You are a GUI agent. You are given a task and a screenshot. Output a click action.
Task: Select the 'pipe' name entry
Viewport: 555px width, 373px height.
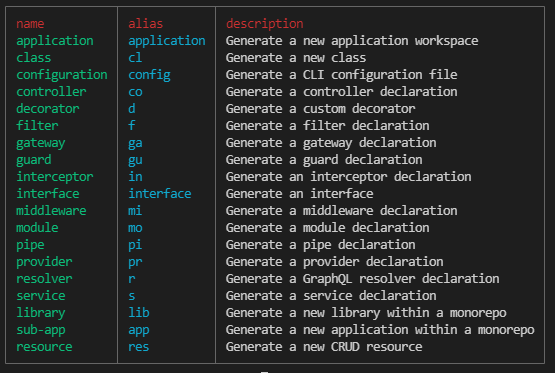click(x=30, y=245)
